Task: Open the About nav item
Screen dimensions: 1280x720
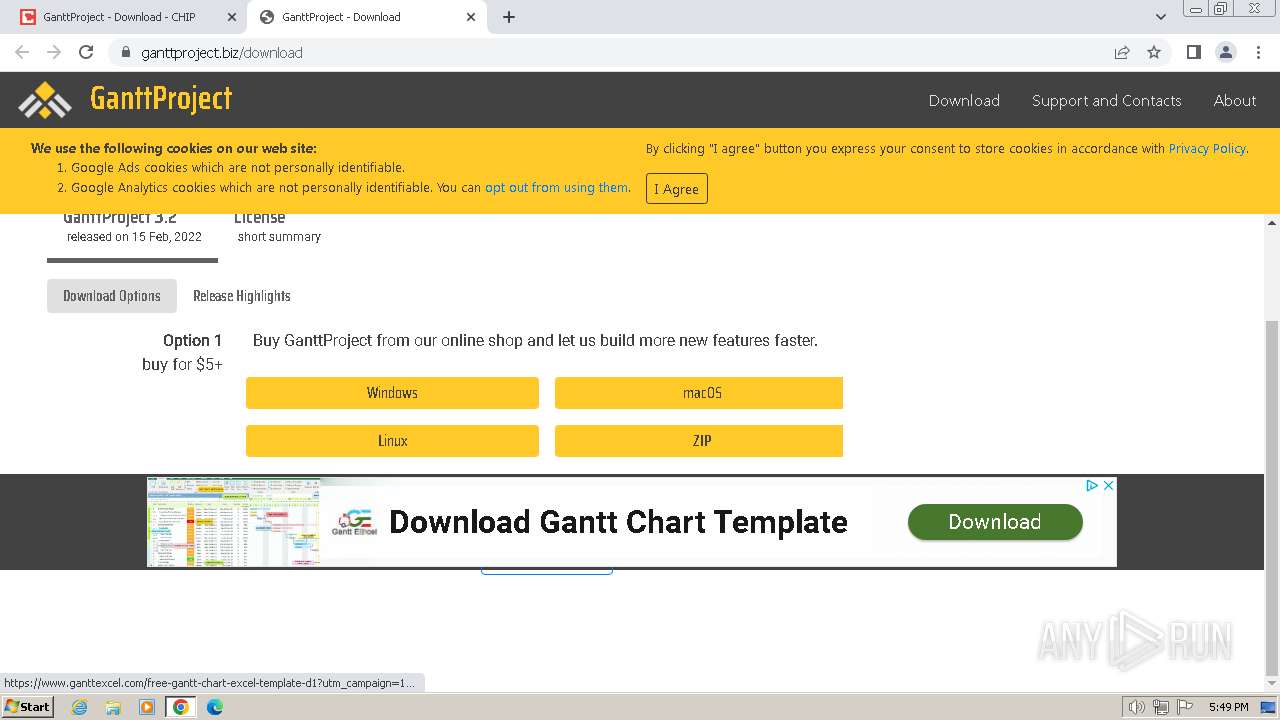Action: 1235,100
